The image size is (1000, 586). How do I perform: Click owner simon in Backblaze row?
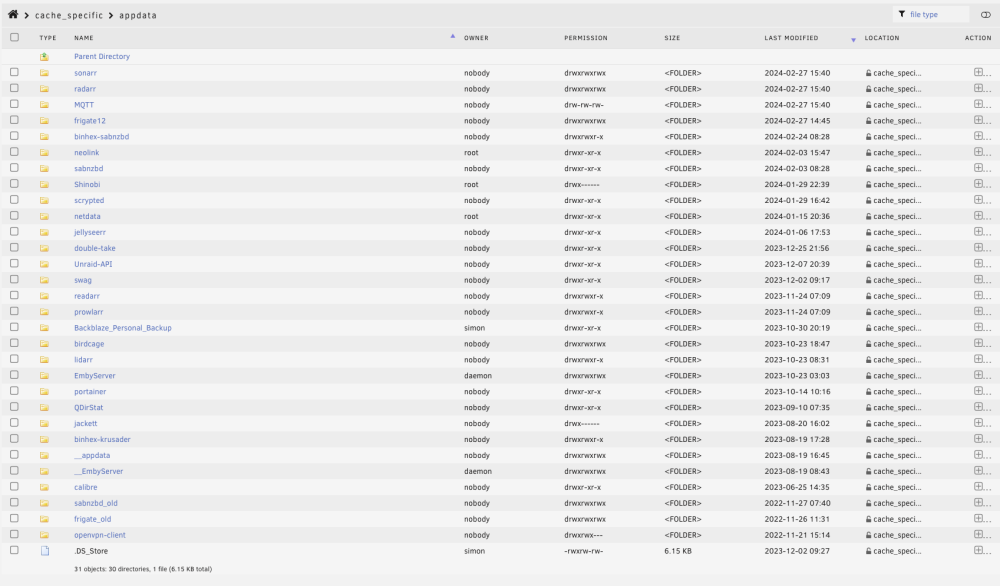[474, 328]
